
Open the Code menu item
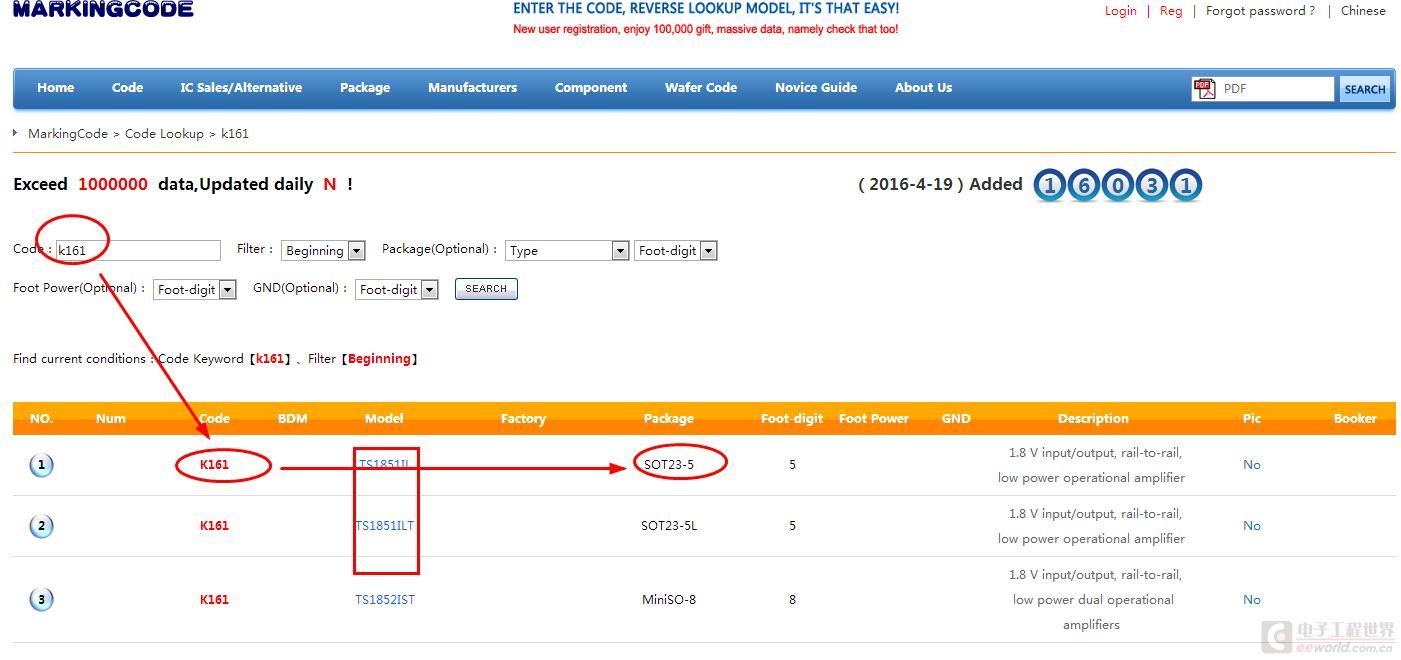pos(127,88)
